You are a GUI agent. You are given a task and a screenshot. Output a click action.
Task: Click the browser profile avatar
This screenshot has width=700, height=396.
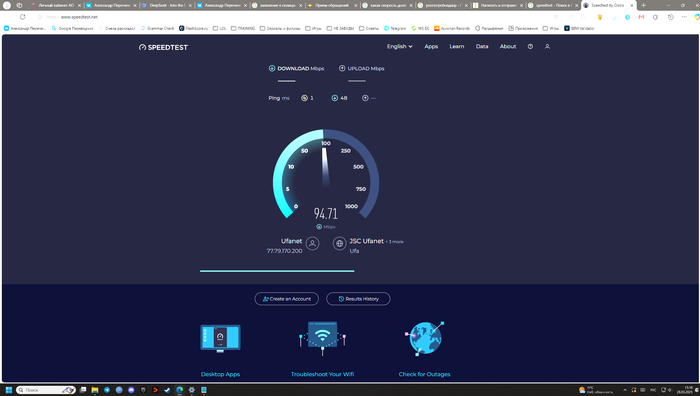tap(7, 5)
